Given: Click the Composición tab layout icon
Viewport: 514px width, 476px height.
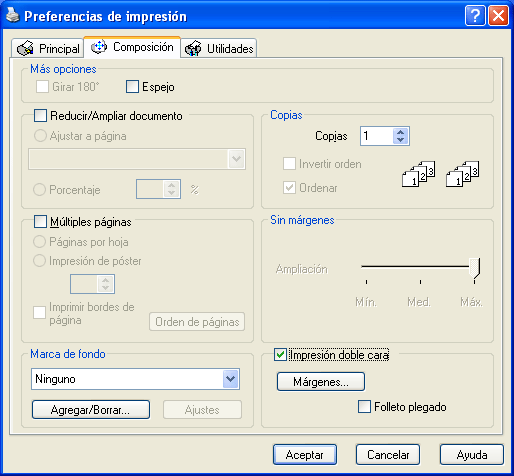Looking at the screenshot, I should click(x=99, y=47).
